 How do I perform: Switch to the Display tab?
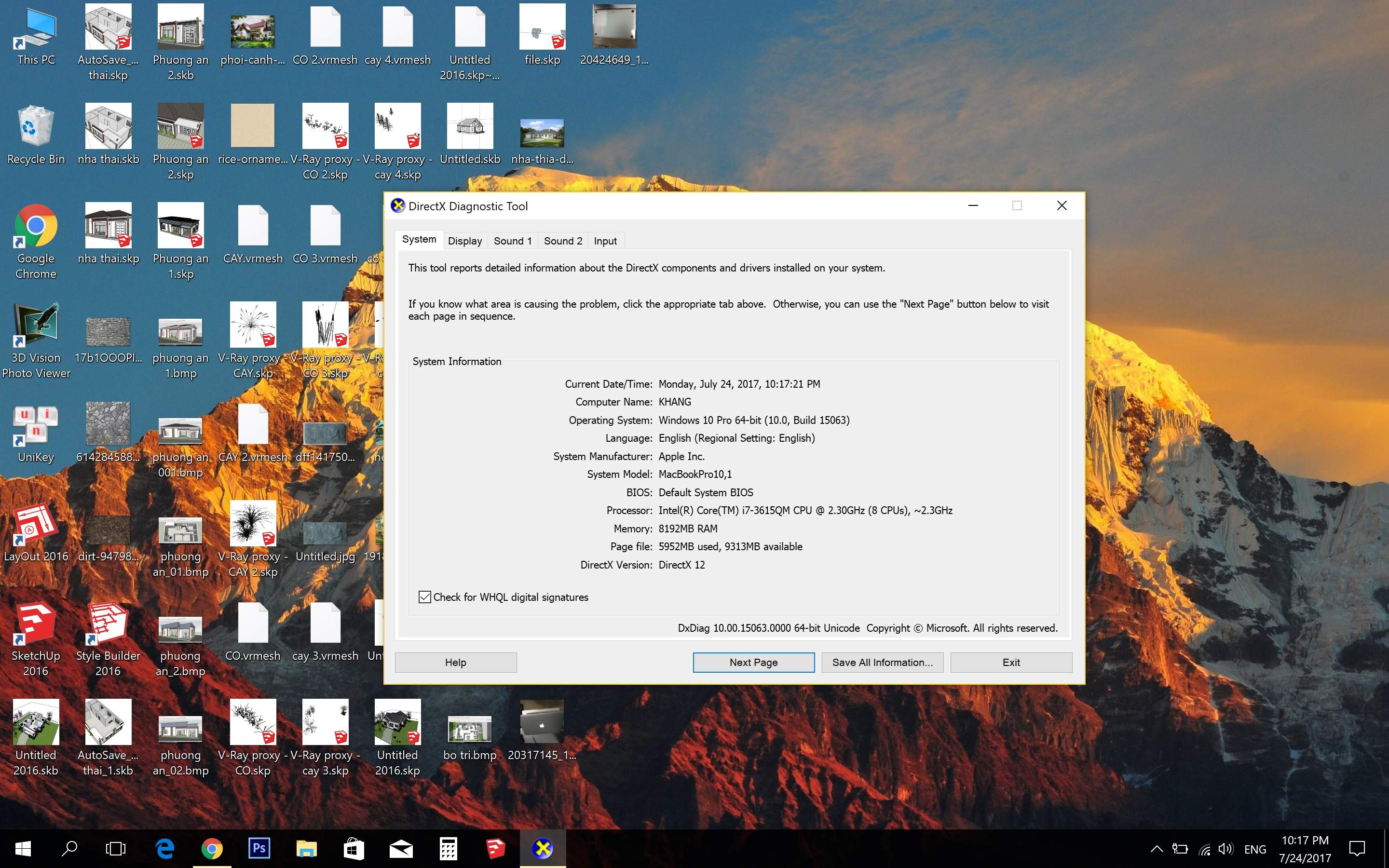click(465, 241)
